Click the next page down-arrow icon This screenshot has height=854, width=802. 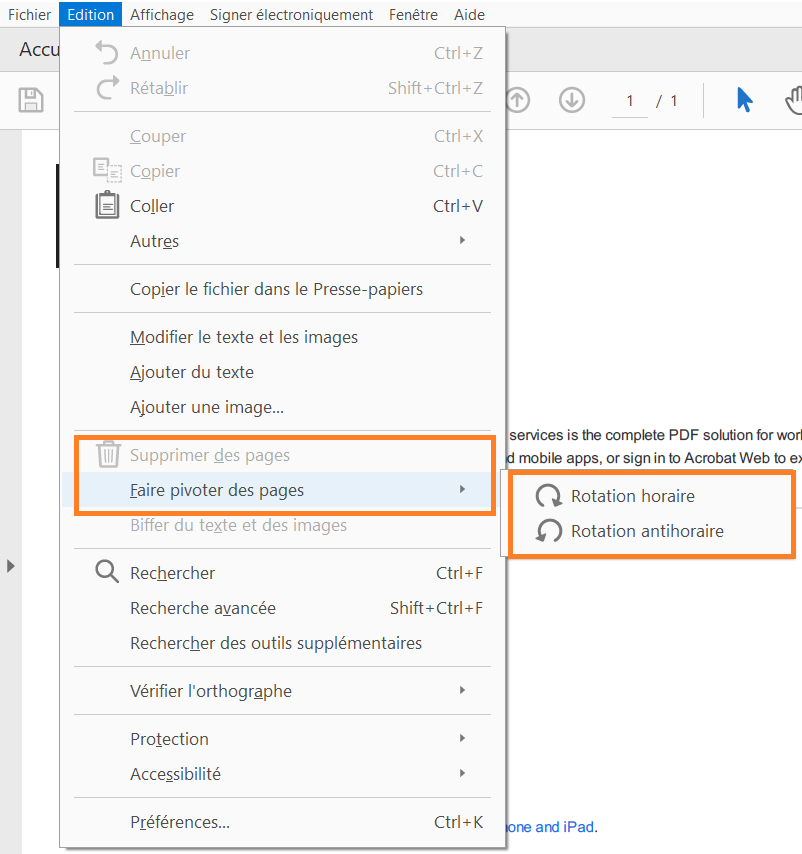571,100
